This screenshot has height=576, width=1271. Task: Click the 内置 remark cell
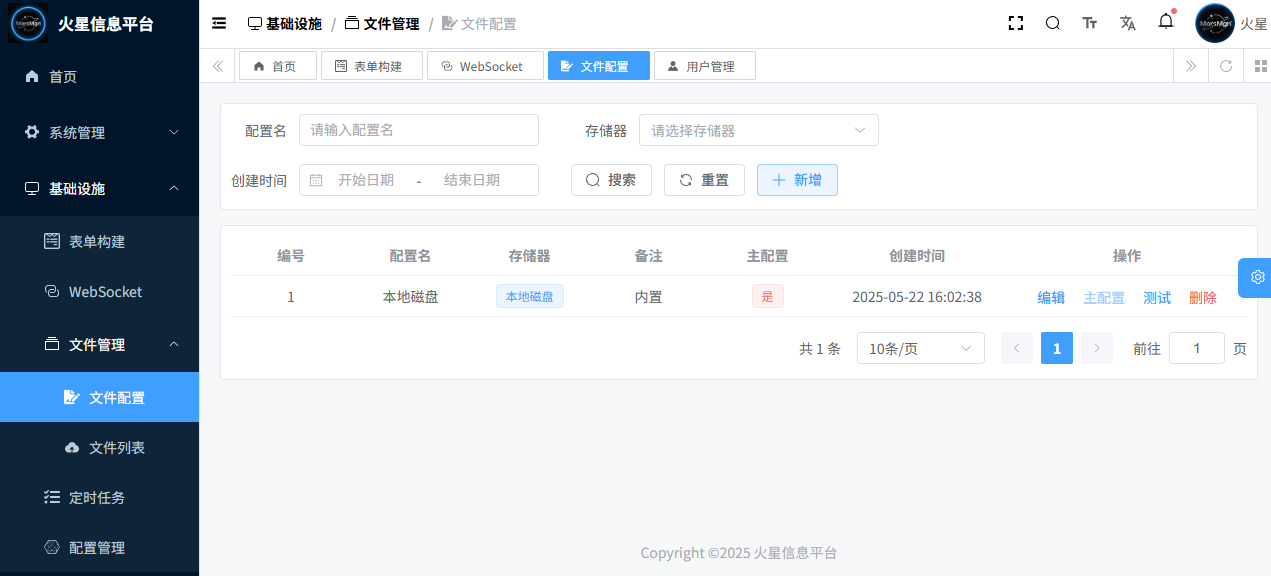coord(648,297)
